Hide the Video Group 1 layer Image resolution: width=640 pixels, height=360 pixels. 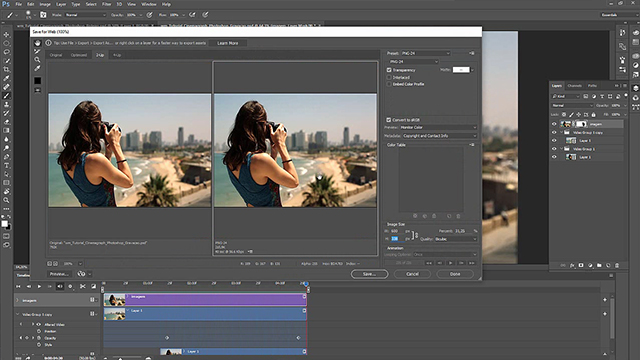pyautogui.click(x=554, y=149)
